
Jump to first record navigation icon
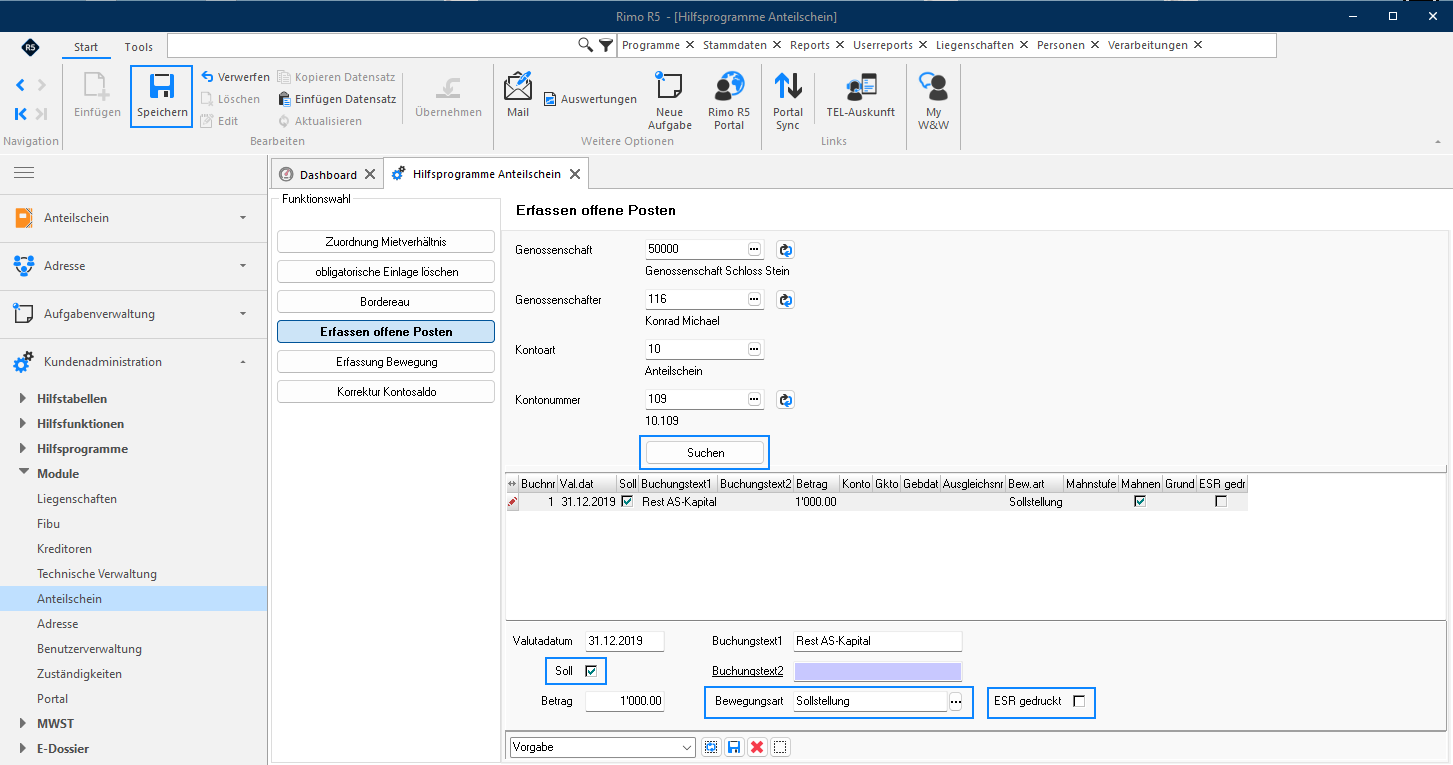pos(20,114)
